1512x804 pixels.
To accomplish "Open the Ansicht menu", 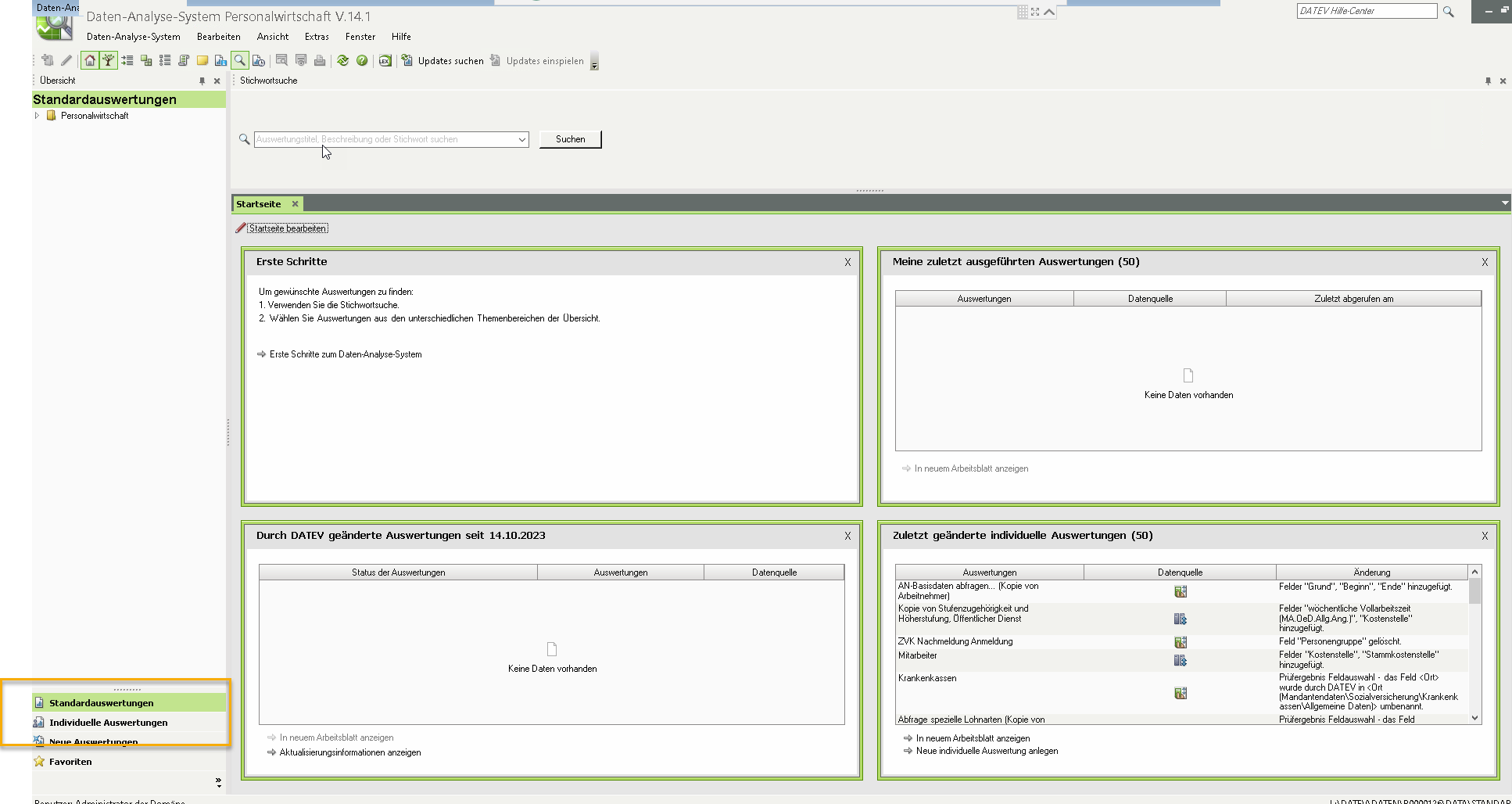I will (272, 37).
